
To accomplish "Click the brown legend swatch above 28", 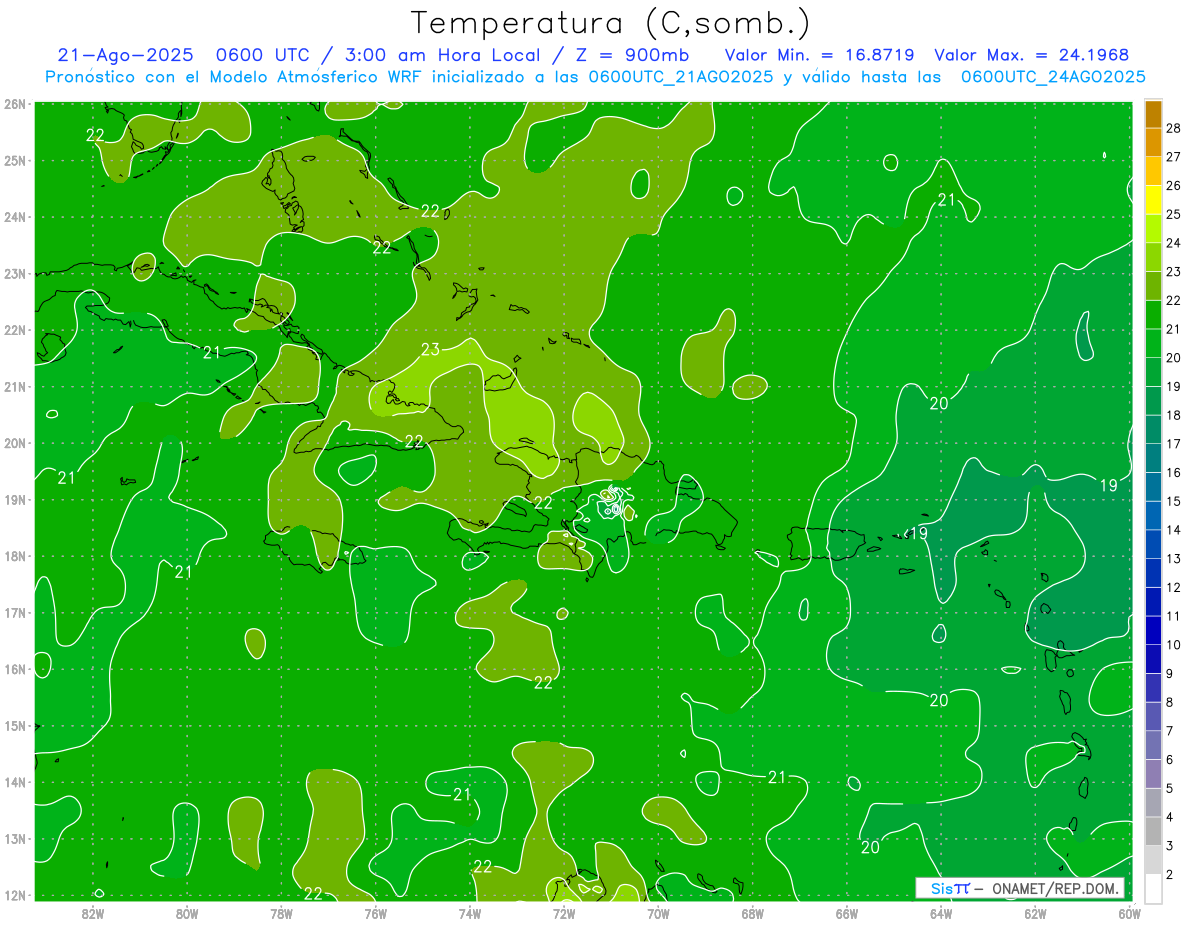I will (x=1153, y=114).
